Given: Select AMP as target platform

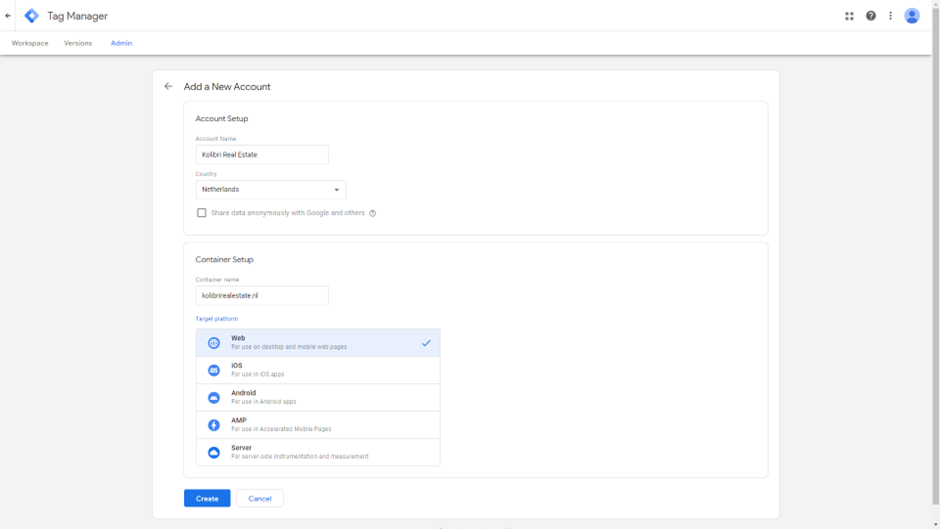Looking at the screenshot, I should tap(318, 425).
